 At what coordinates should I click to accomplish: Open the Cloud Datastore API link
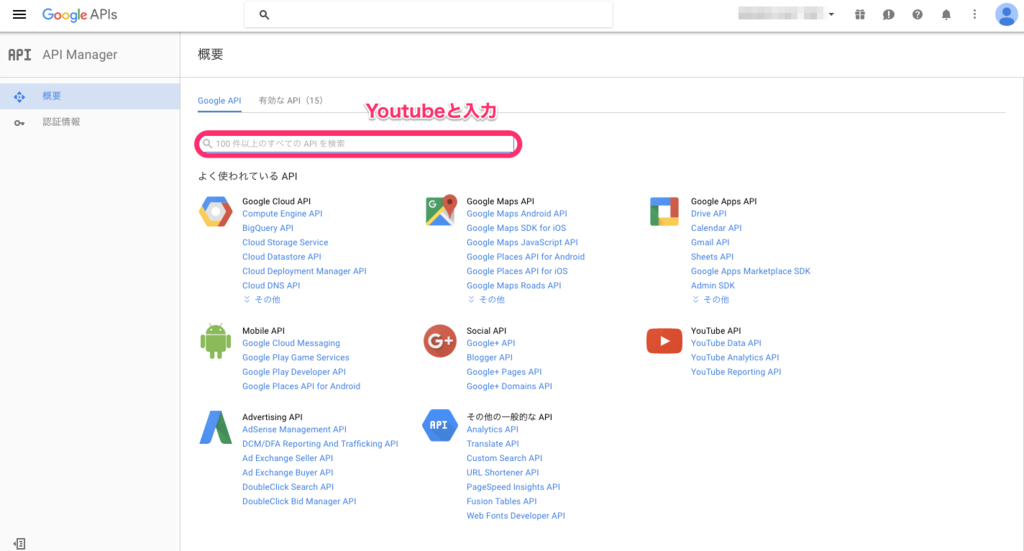coord(281,257)
